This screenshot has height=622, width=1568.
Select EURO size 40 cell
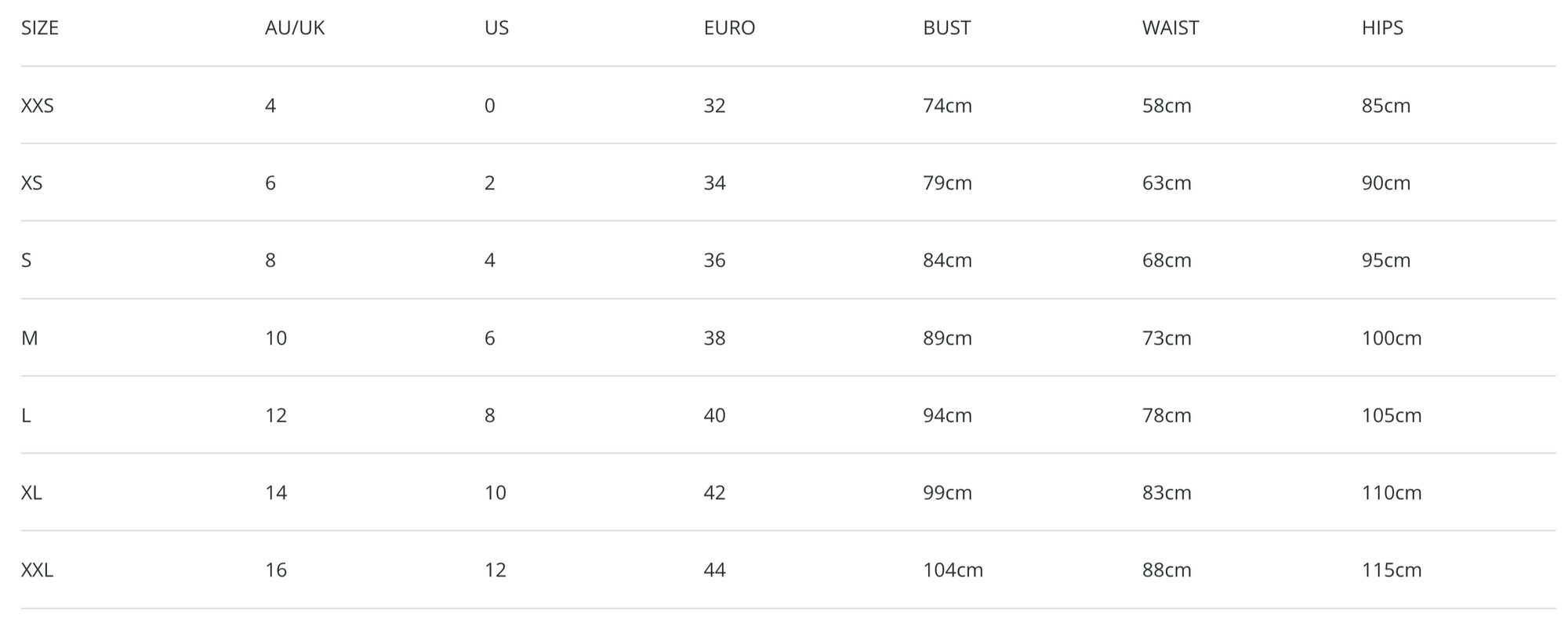715,415
